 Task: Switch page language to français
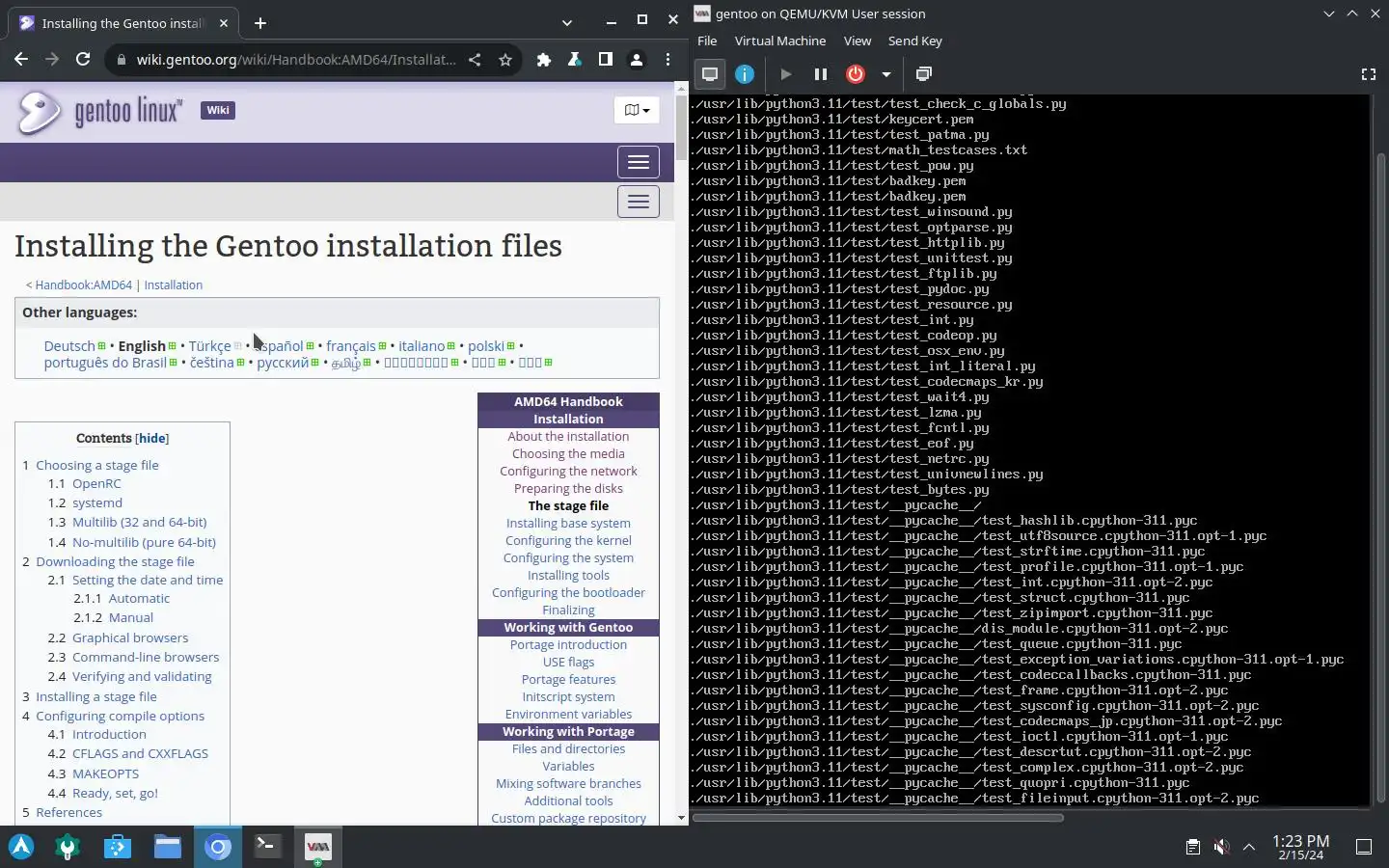(351, 346)
